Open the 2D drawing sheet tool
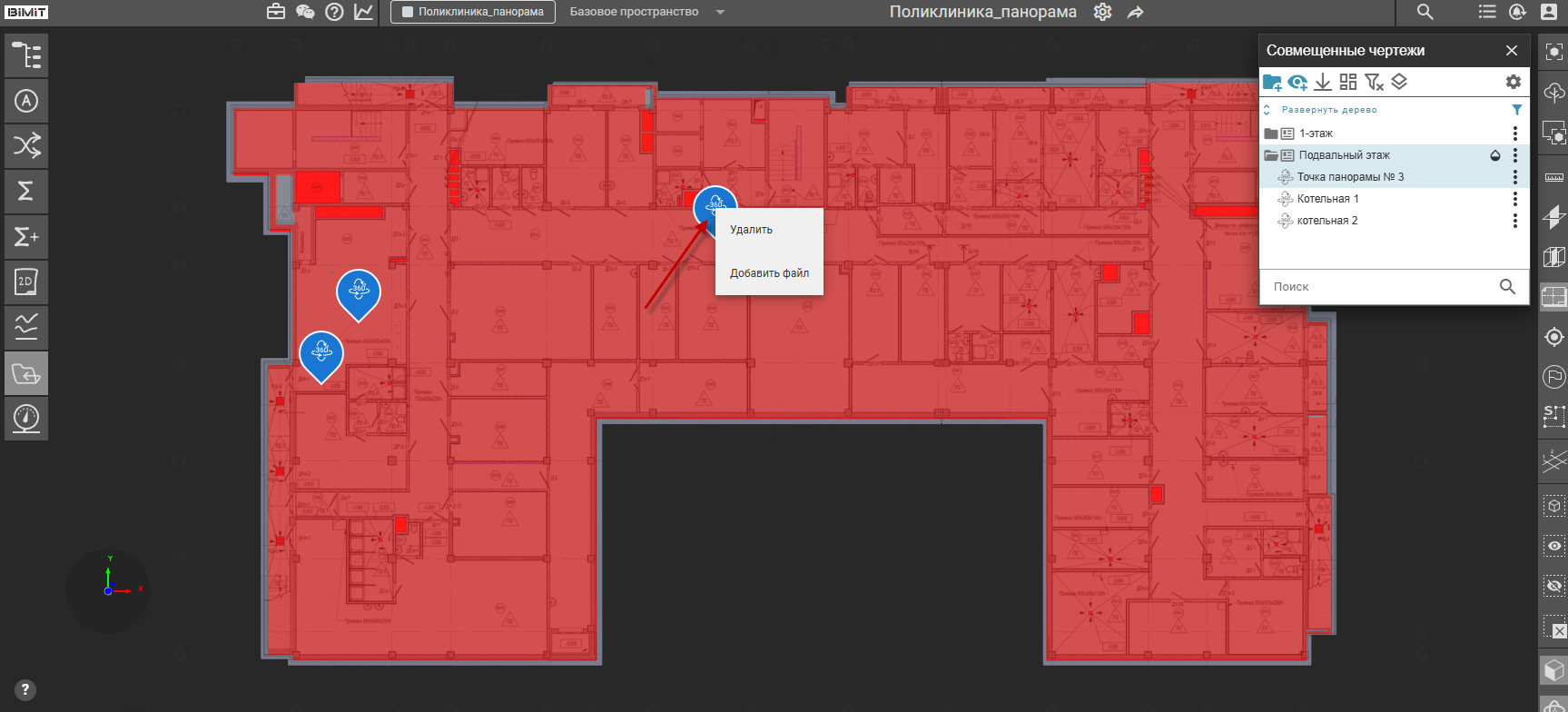The height and width of the screenshot is (712, 1568). tap(26, 282)
